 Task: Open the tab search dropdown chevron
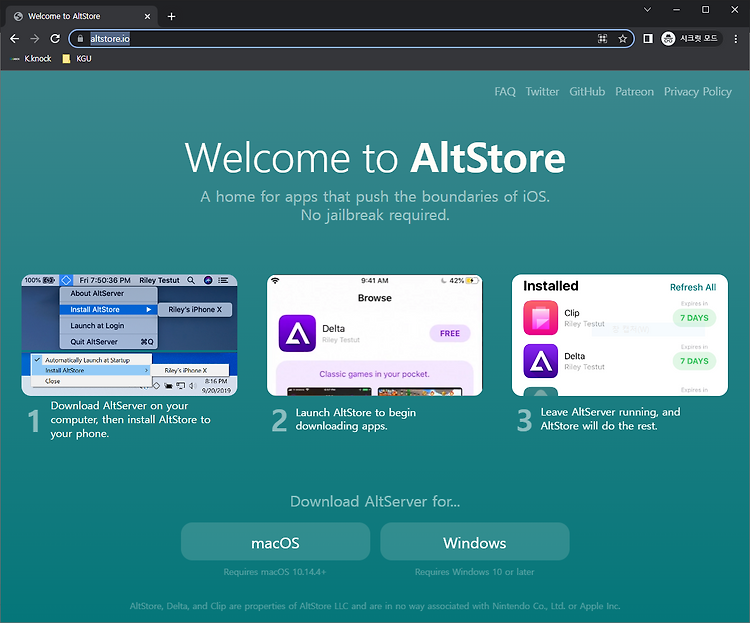pos(647,10)
